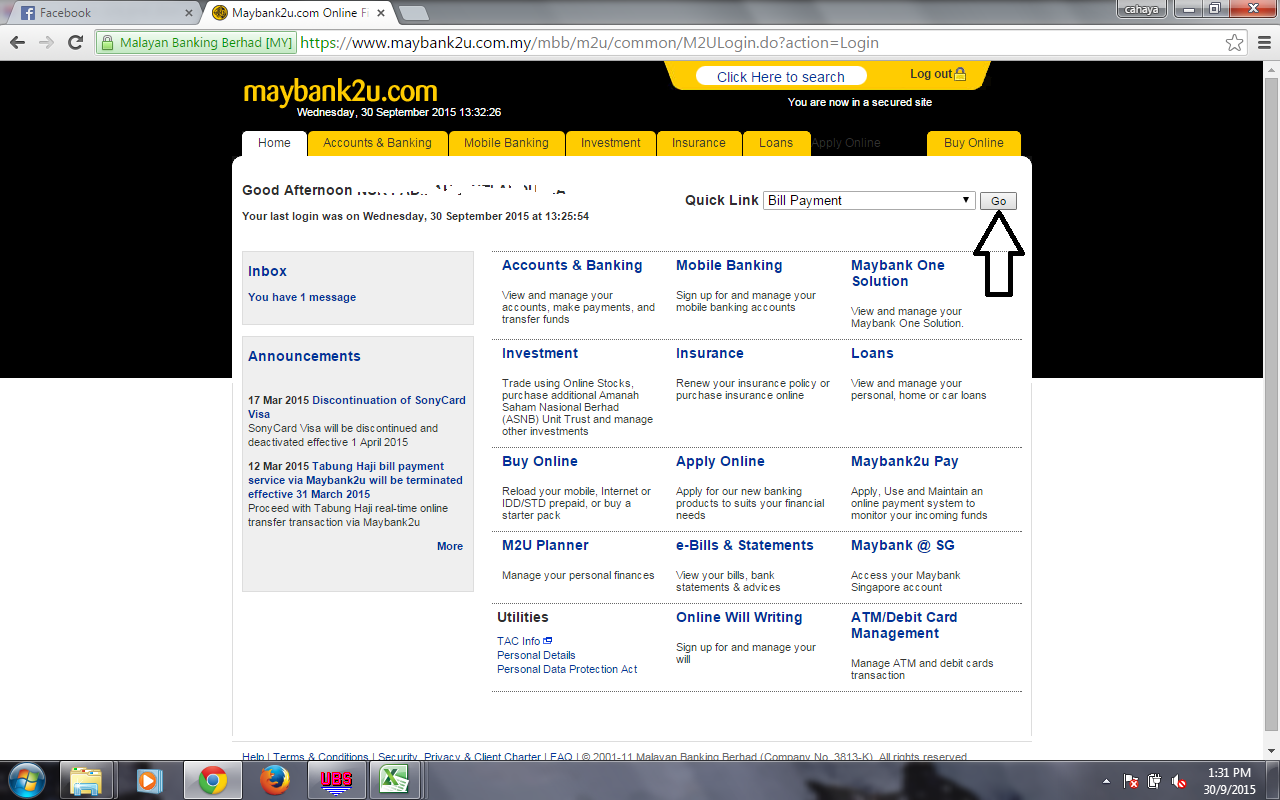Open Maybank @ SG link

click(x=903, y=545)
